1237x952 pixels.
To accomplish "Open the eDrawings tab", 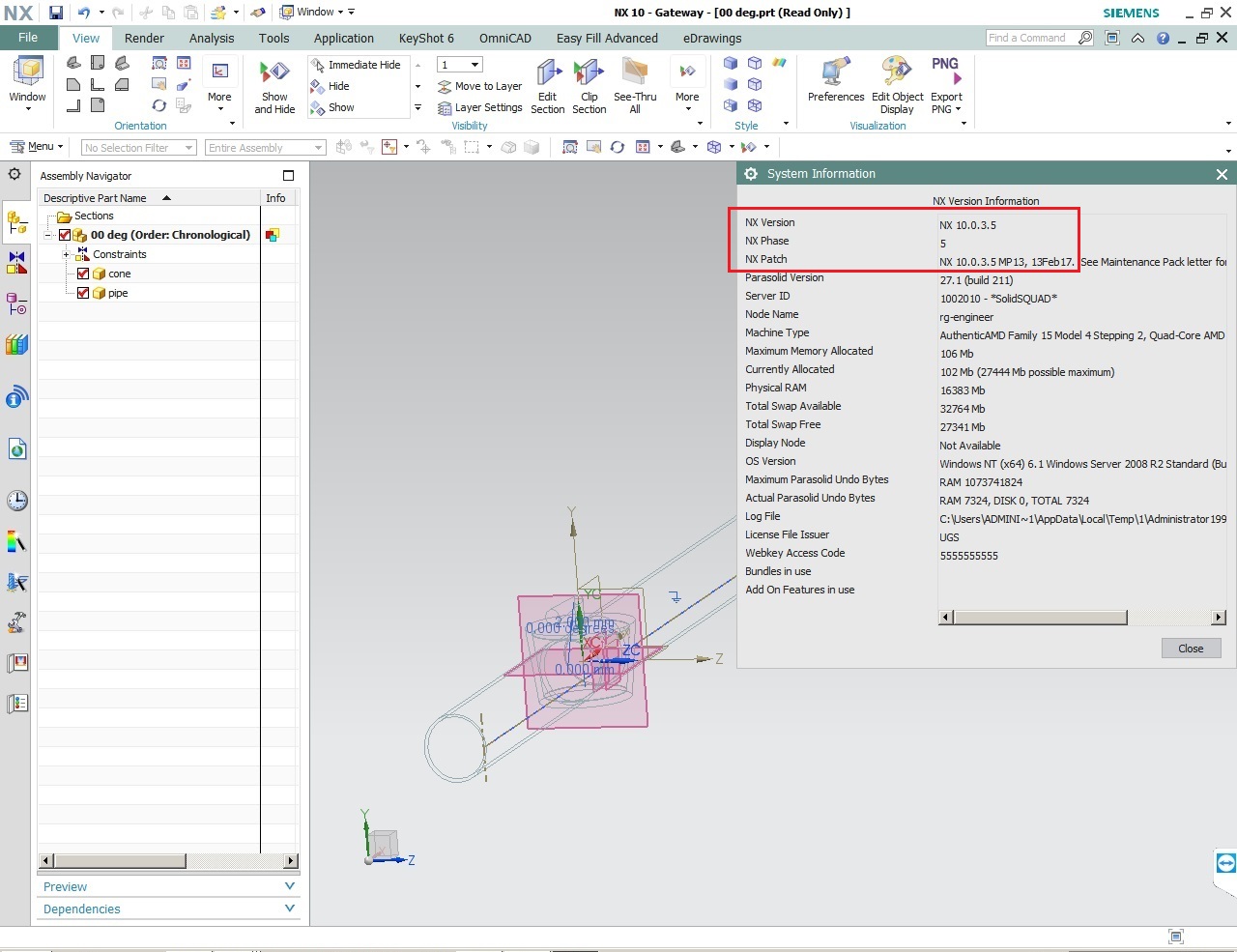I will pyautogui.click(x=712, y=38).
